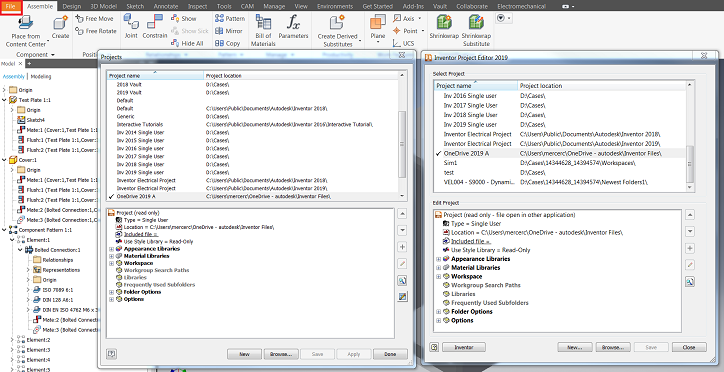Click help icon left of Inventor button

pos(434,347)
